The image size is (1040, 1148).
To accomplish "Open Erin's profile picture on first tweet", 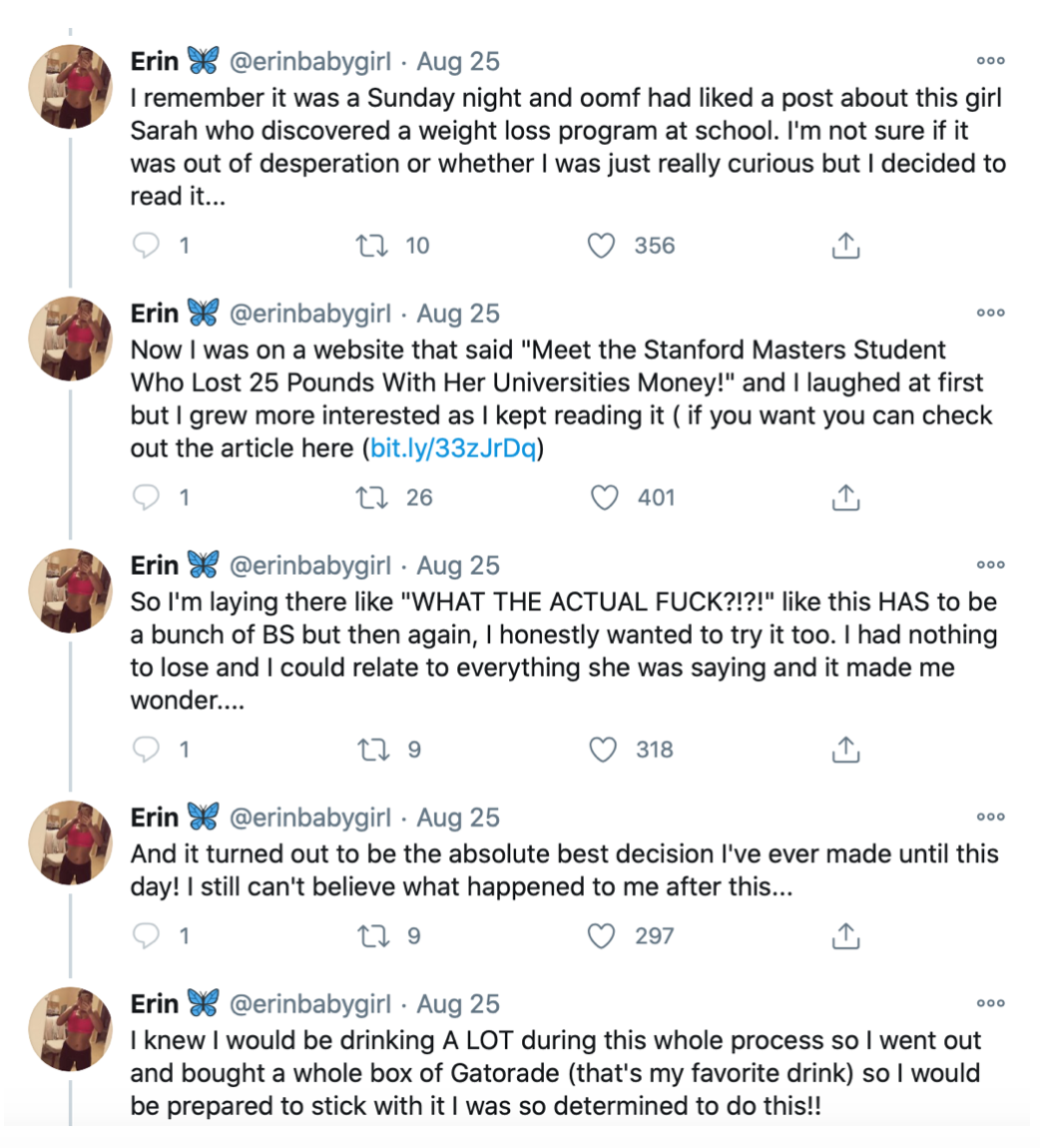I will coord(70,87).
